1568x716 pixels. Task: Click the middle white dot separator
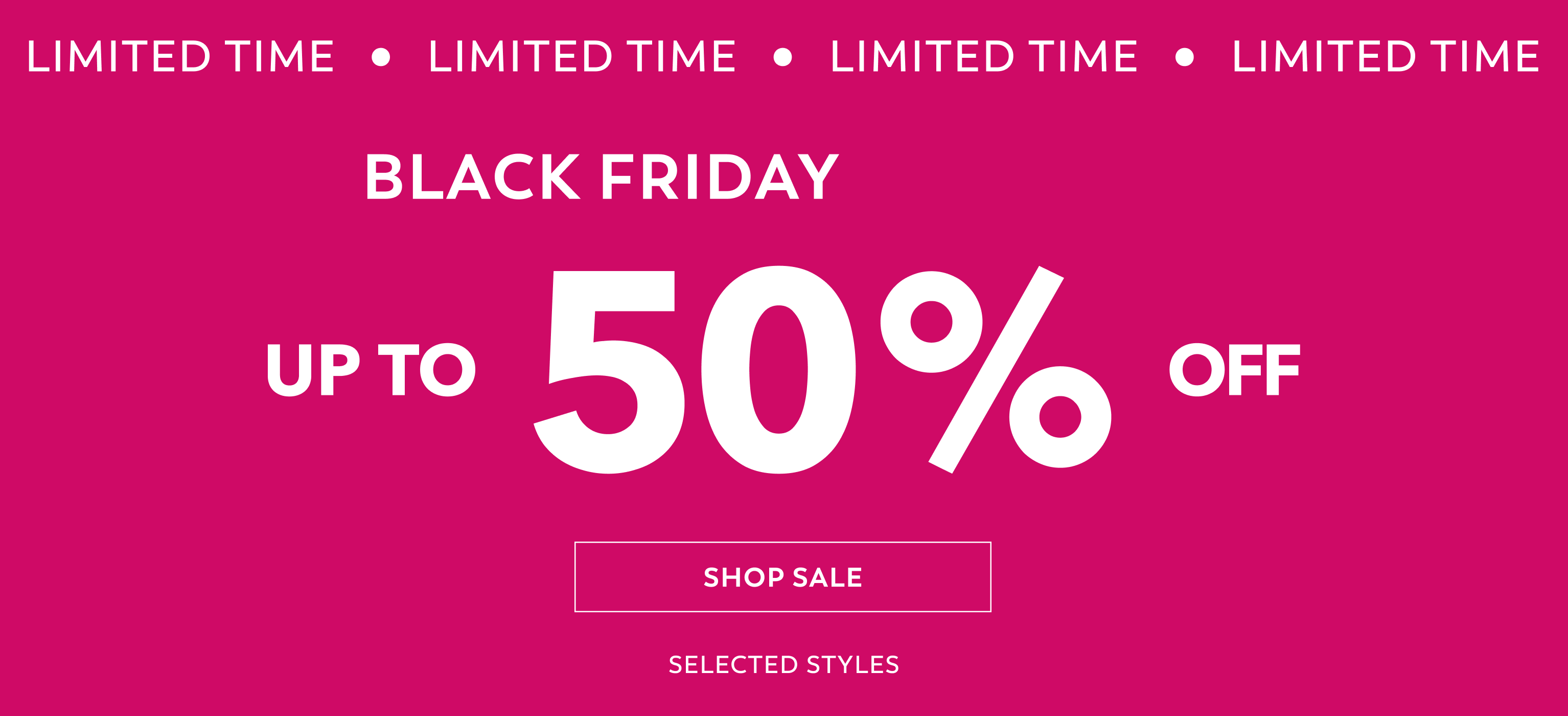point(783,57)
